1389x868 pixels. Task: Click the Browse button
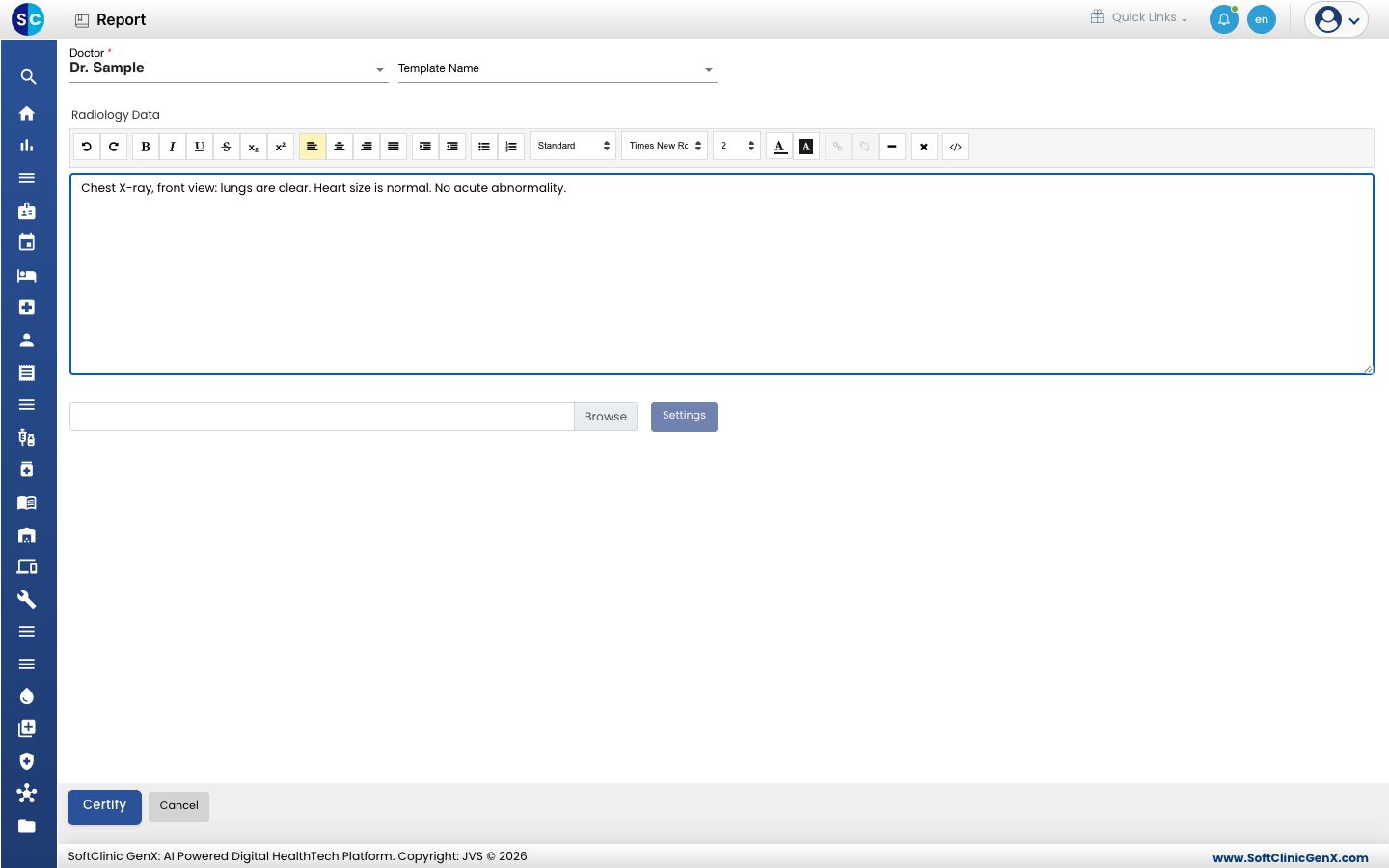tap(606, 417)
